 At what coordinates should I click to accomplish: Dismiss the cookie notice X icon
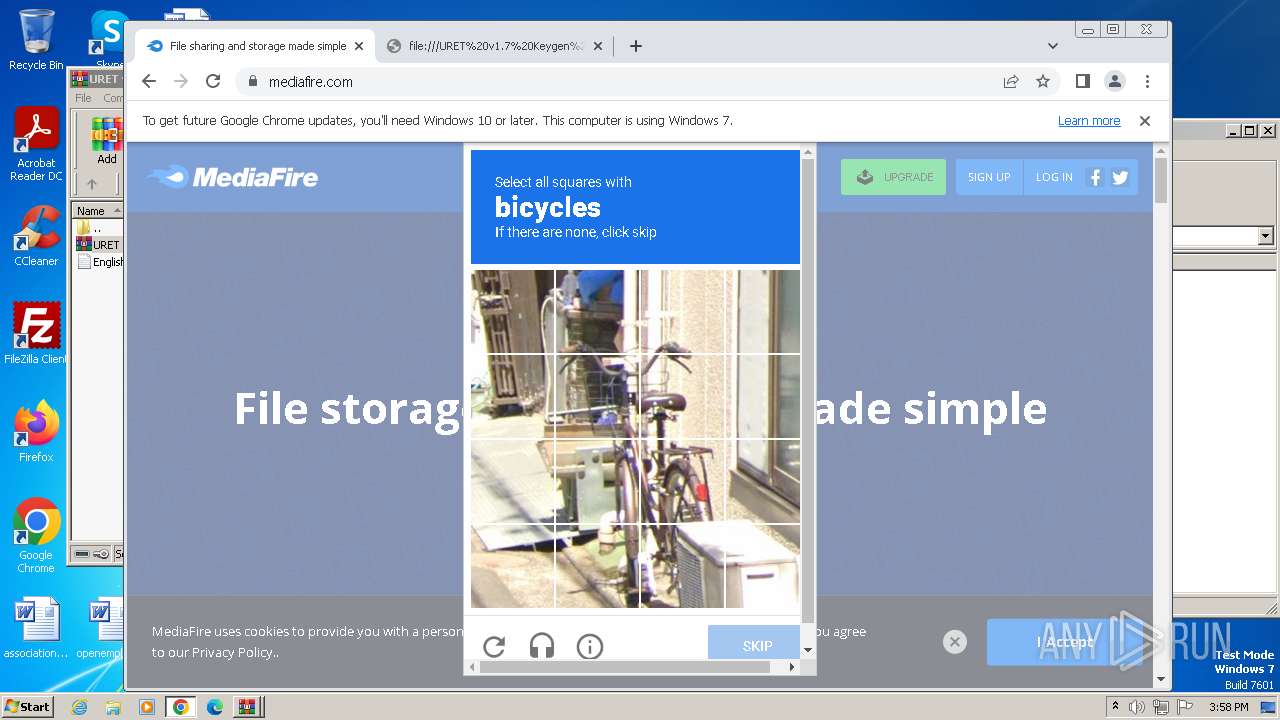[955, 642]
